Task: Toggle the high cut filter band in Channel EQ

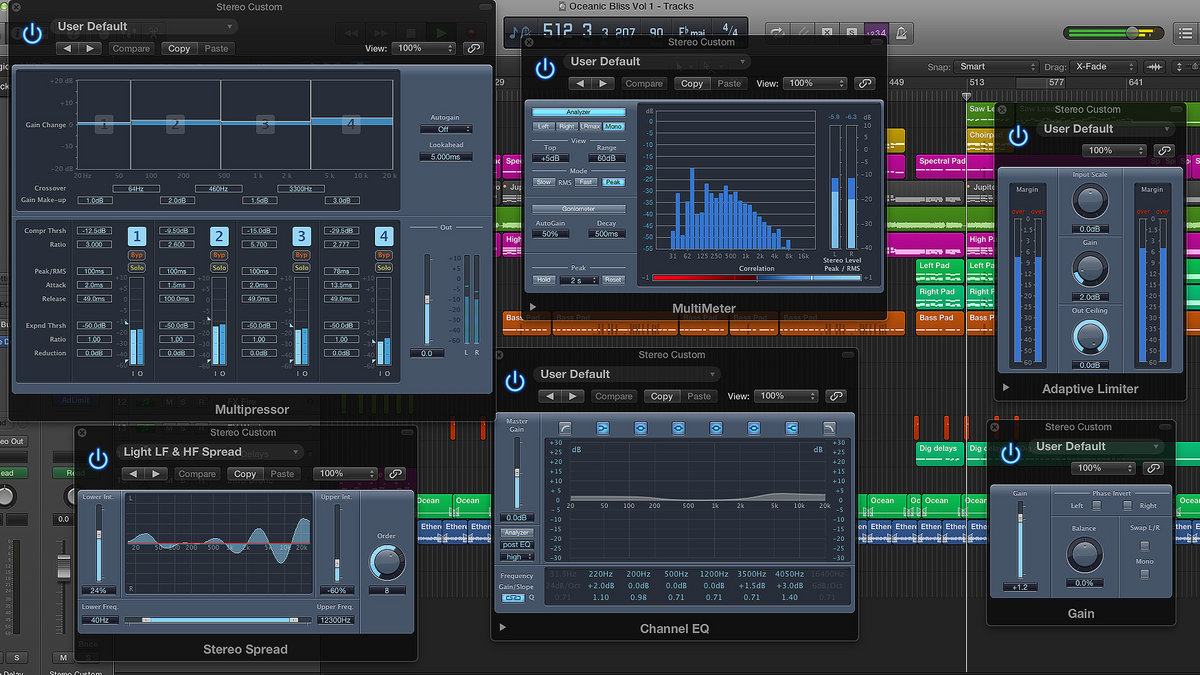Action: pos(828,428)
